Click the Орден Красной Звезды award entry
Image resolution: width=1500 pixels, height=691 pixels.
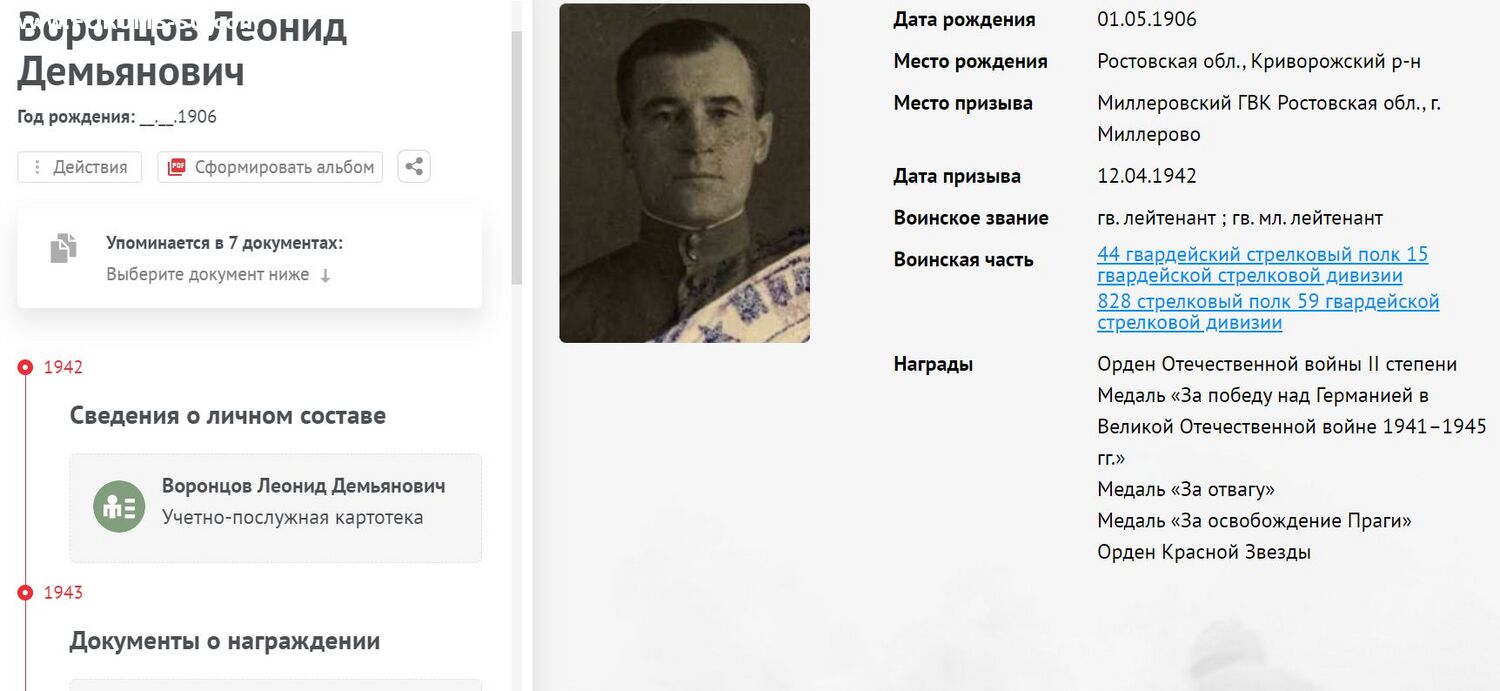click(x=1204, y=552)
